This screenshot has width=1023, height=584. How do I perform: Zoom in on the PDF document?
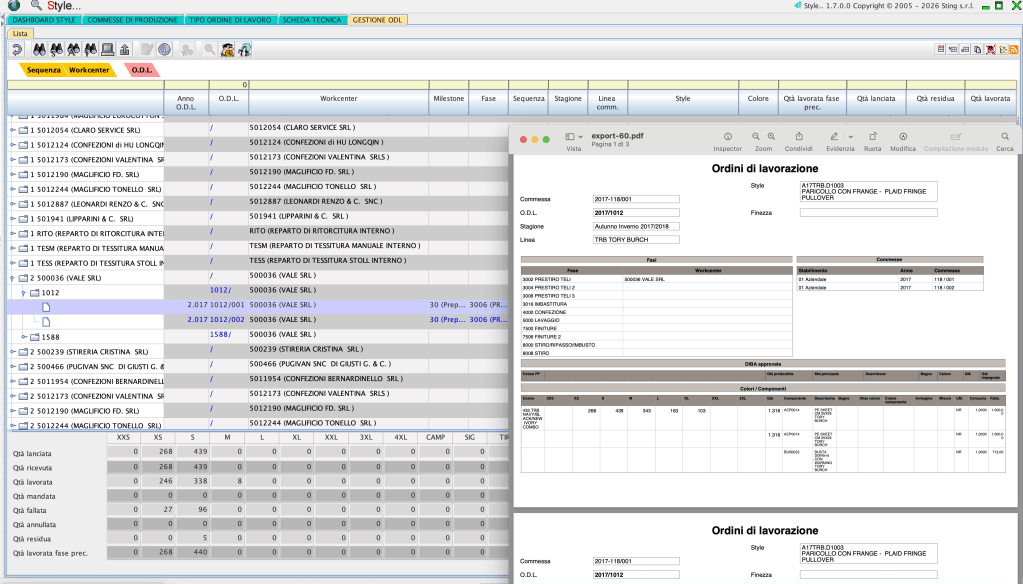pos(772,136)
